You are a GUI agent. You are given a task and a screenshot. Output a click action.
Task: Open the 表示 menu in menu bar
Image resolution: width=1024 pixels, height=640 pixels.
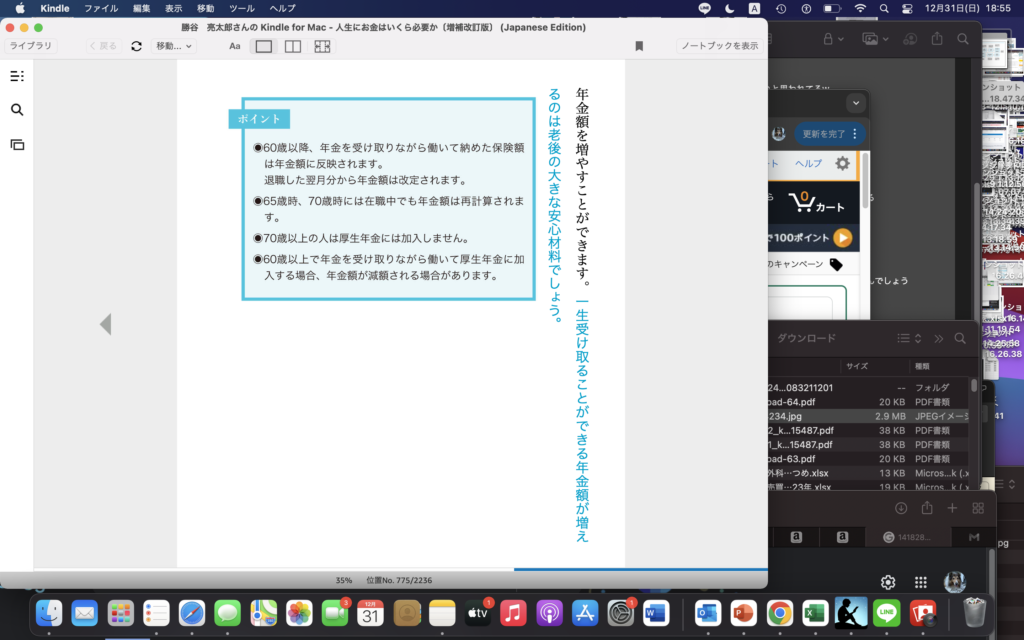174,8
